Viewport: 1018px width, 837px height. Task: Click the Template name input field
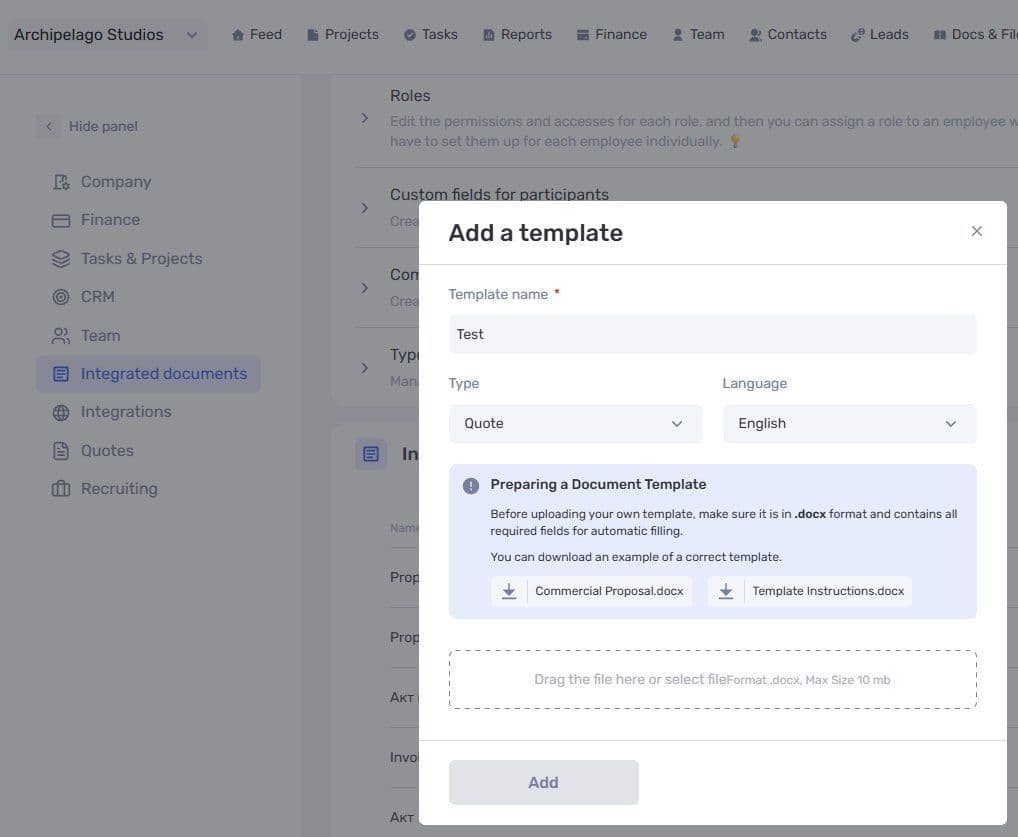tap(712, 334)
